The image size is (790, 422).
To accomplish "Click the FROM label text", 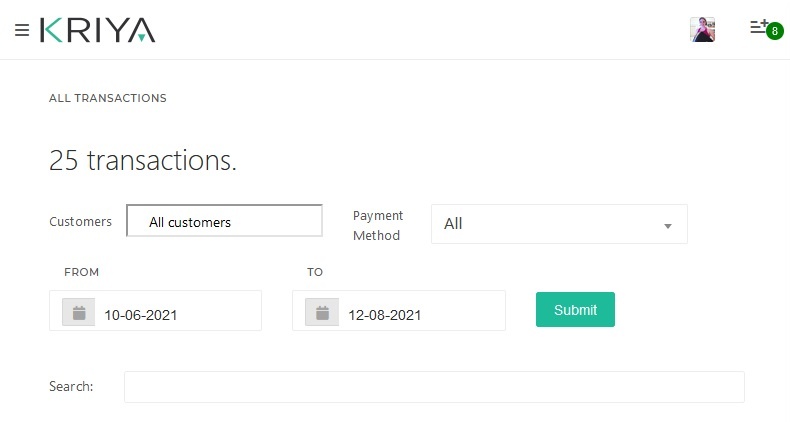I will click(x=81, y=272).
